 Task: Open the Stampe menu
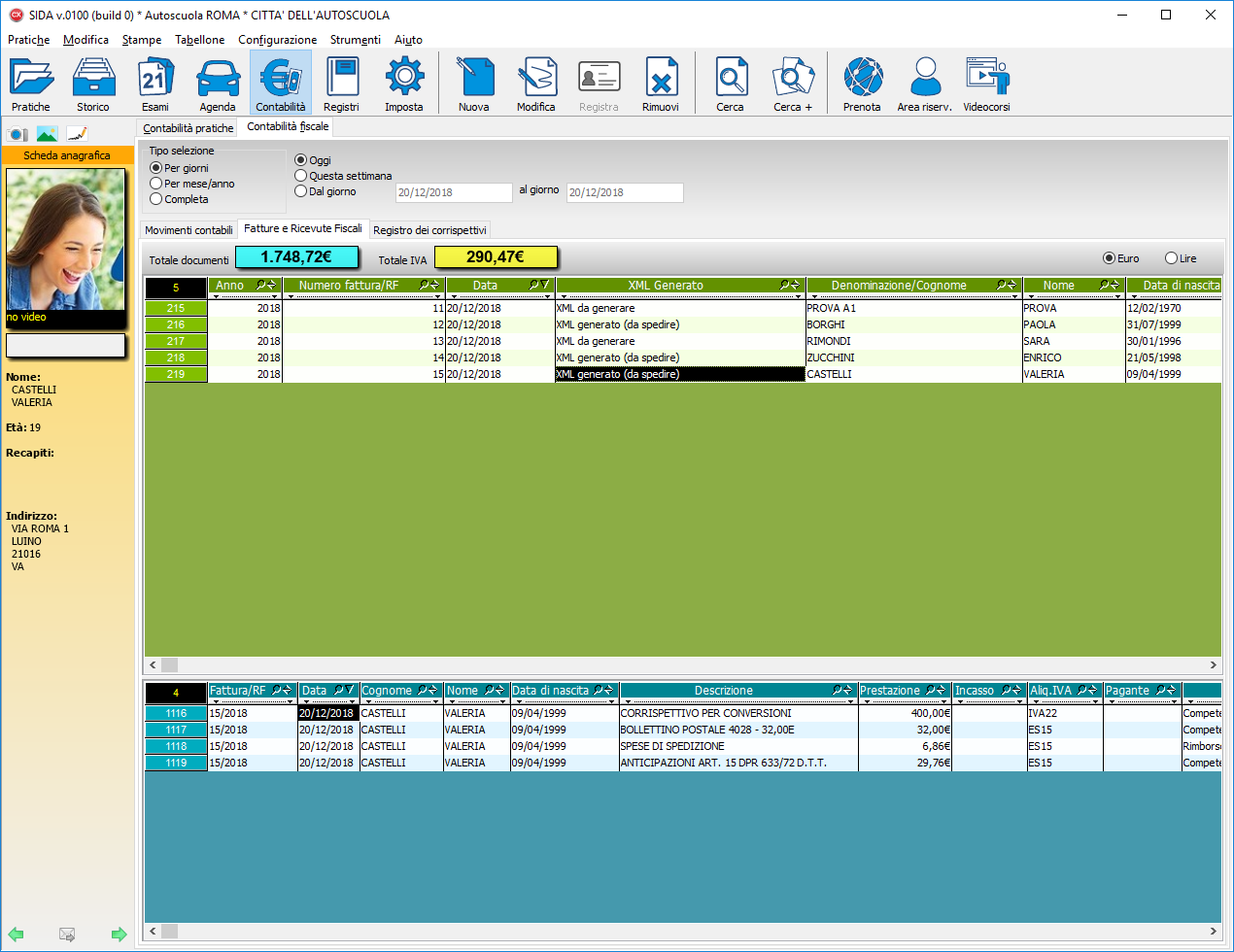(142, 40)
